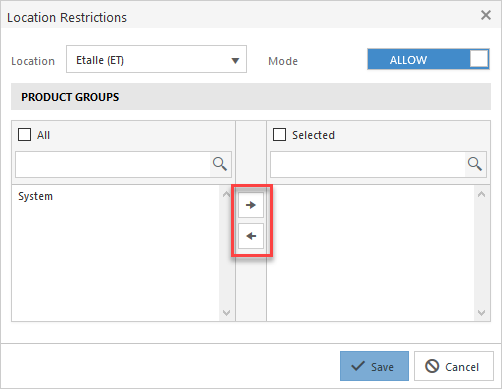This screenshot has width=502, height=389.
Task: Click the PRODUCT GROUPS section header
Action: point(251,97)
